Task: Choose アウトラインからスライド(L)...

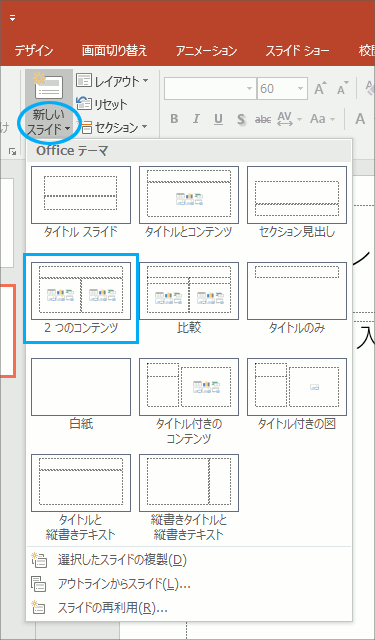Action: point(189,584)
